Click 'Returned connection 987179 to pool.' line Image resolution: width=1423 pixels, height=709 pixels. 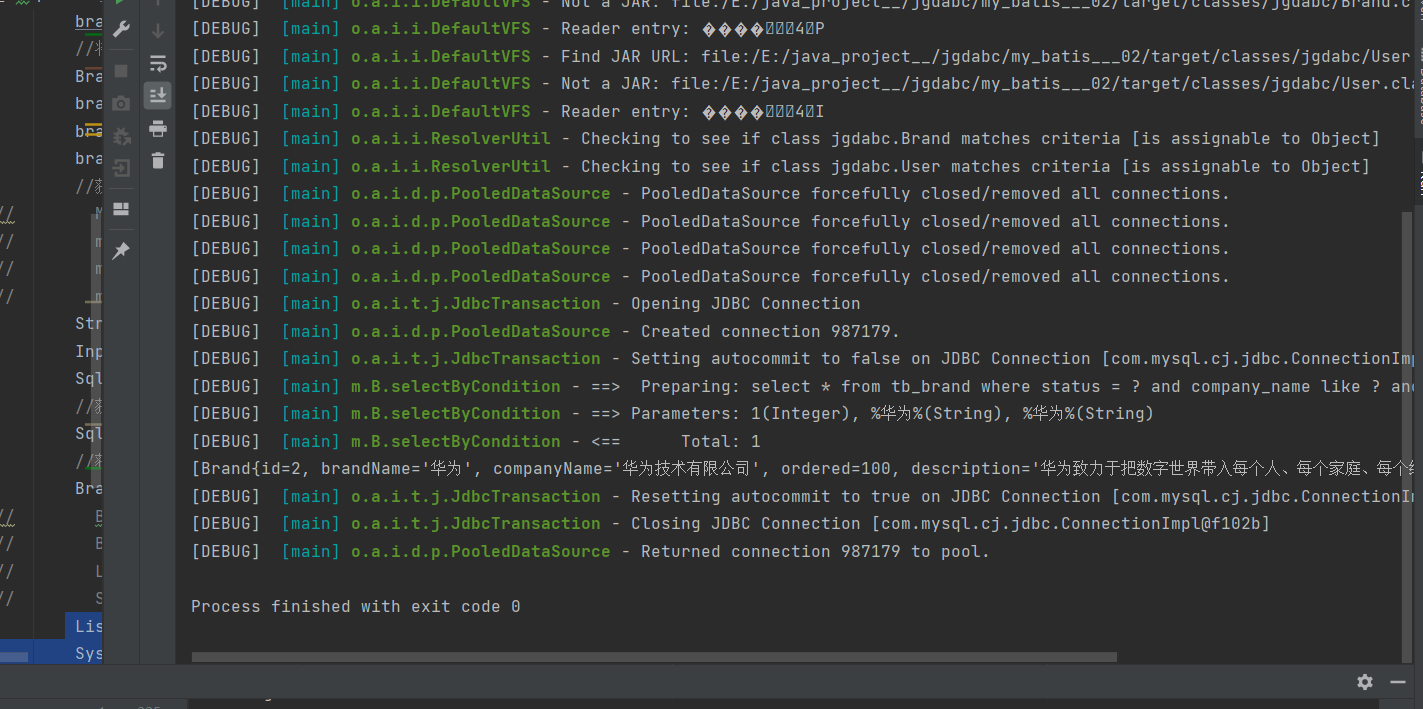pyautogui.click(x=590, y=551)
